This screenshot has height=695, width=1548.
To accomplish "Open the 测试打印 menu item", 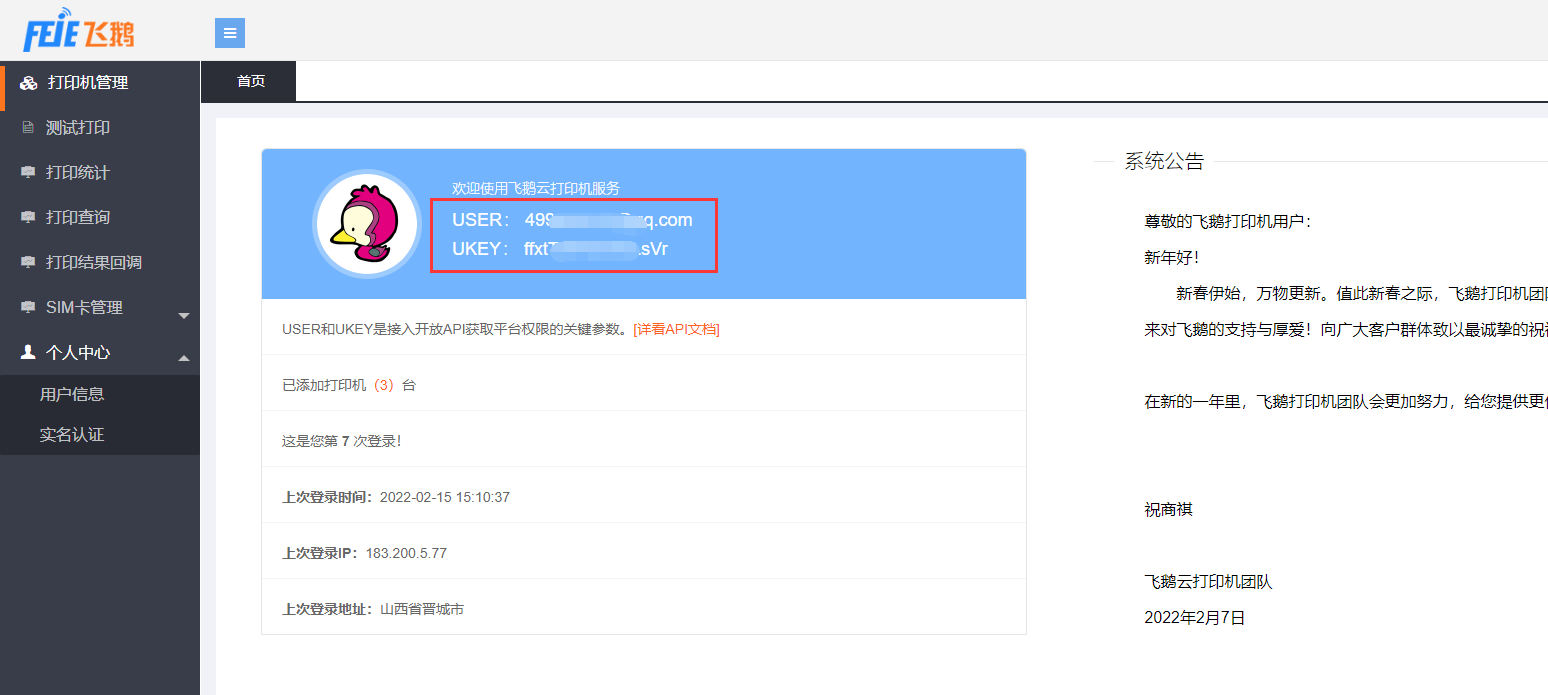I will pos(100,128).
